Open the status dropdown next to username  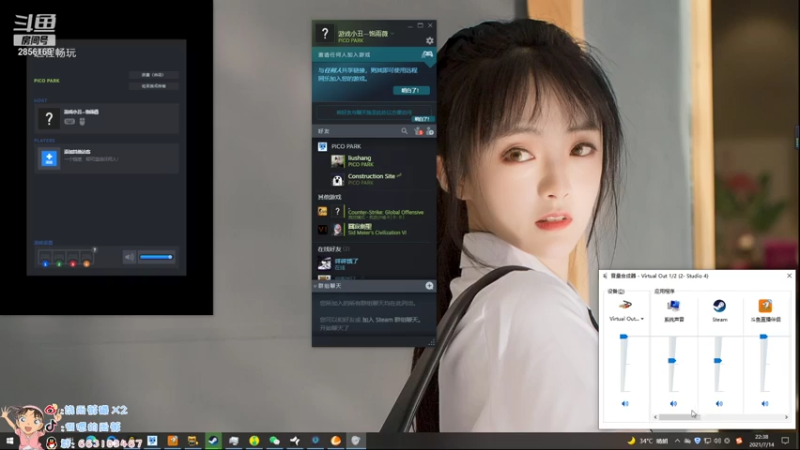pyautogui.click(x=392, y=34)
